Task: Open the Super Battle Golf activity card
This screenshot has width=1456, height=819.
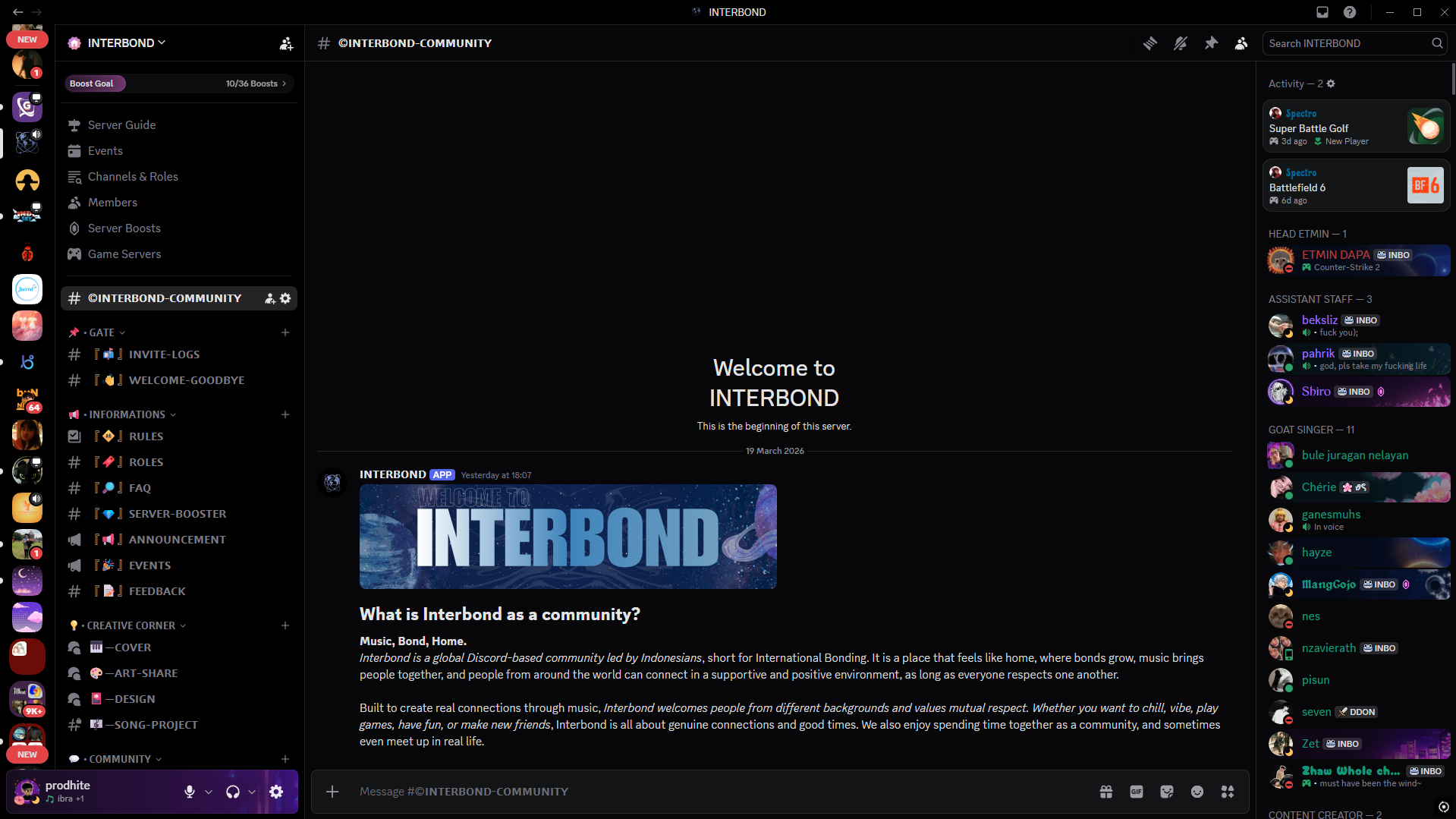Action: point(1356,127)
